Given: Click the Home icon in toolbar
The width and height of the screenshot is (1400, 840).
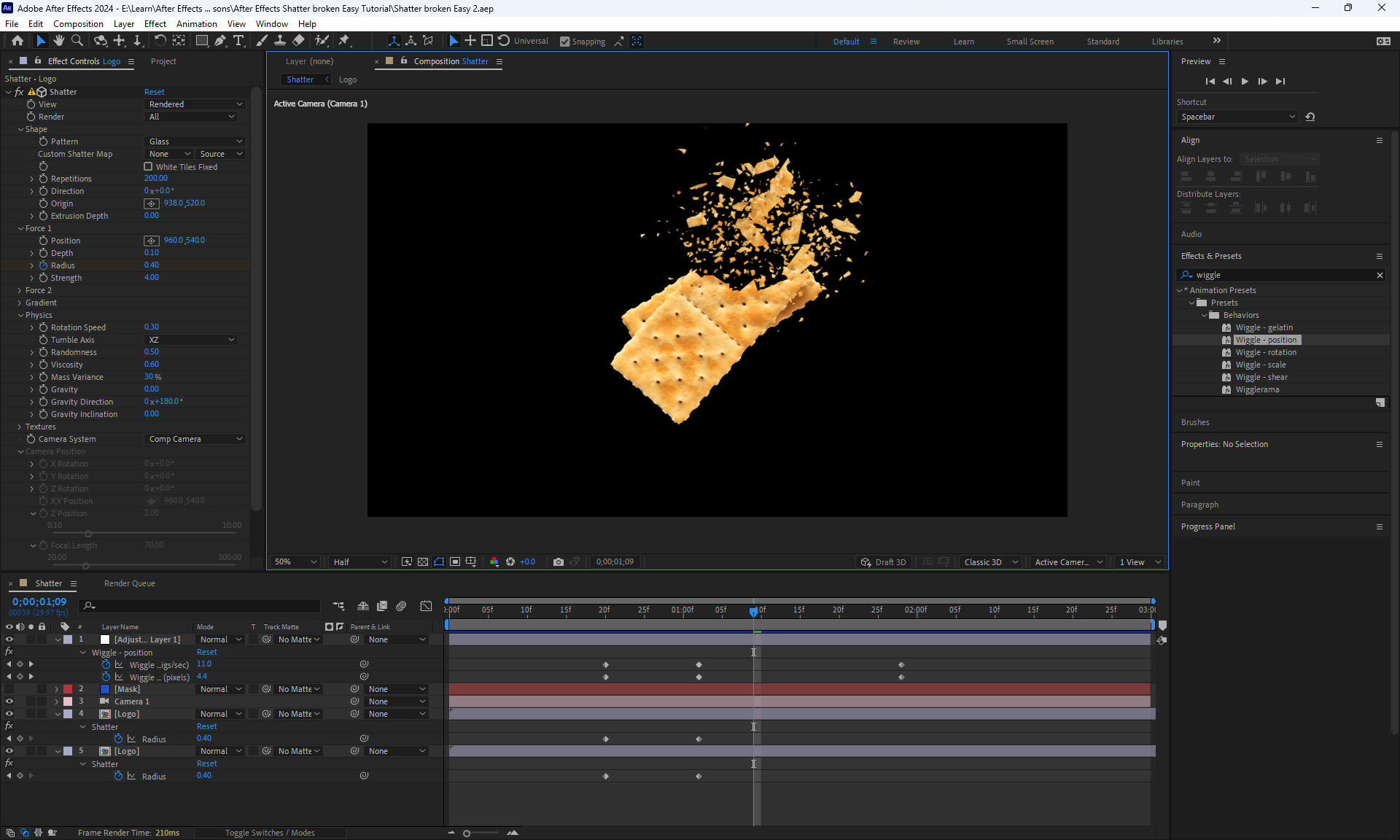Looking at the screenshot, I should pyautogui.click(x=17, y=41).
